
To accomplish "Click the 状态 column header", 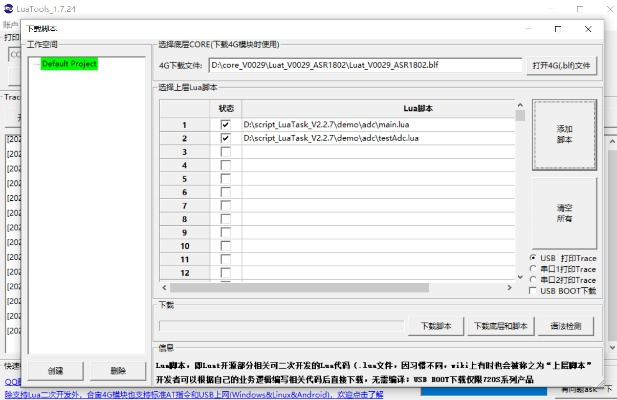I will click(226, 109).
